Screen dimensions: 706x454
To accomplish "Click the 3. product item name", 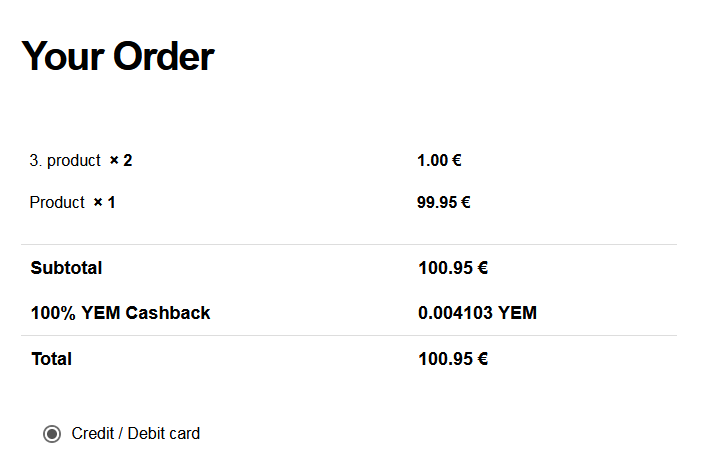I will 65,161.
